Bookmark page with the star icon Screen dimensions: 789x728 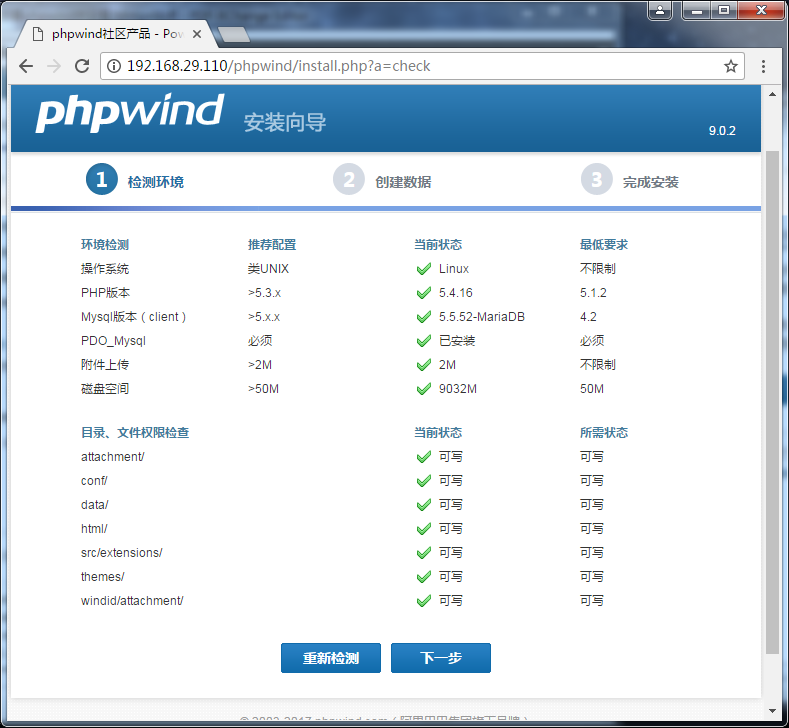[731, 66]
